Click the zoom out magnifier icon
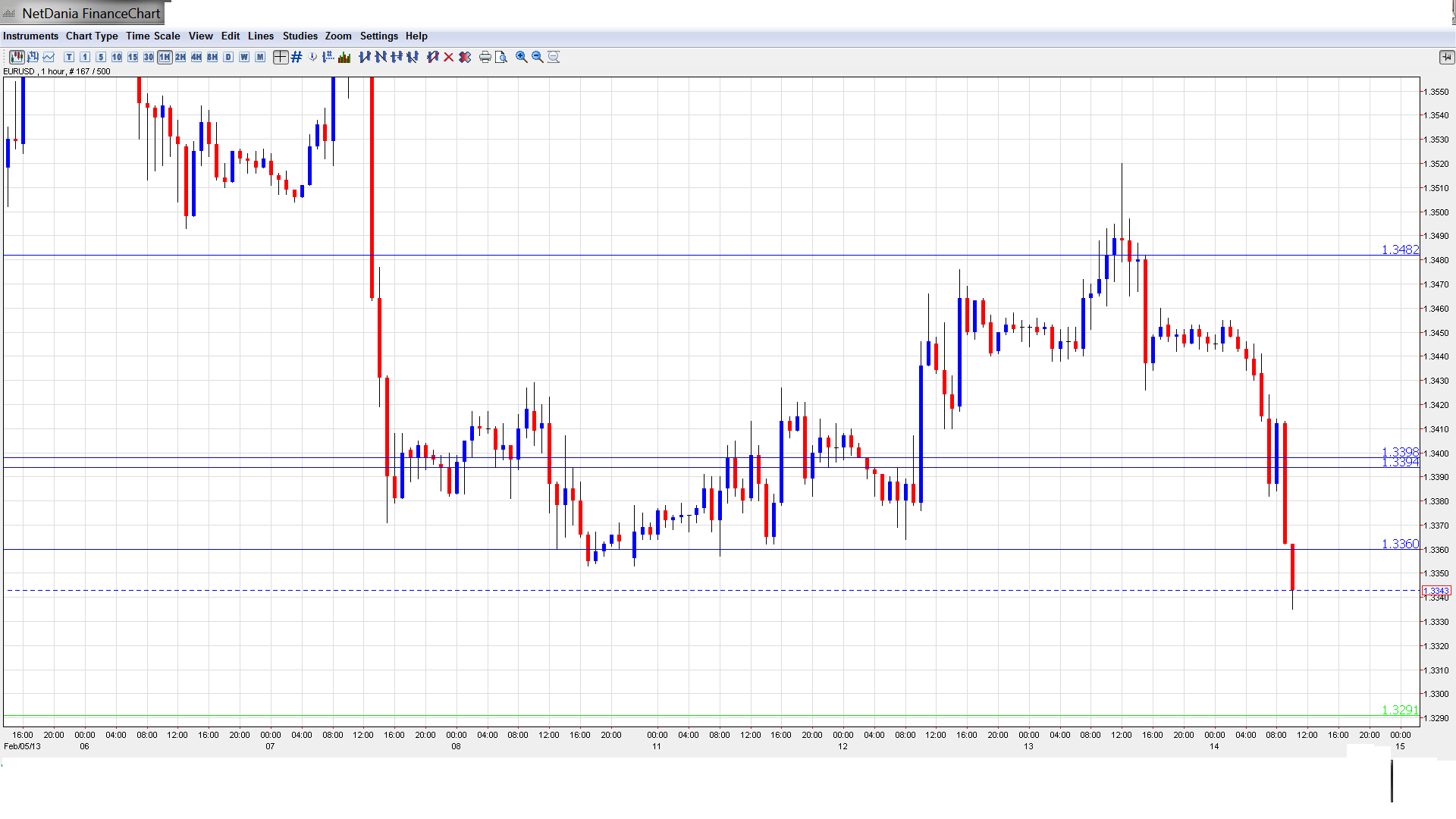The height and width of the screenshot is (819, 1456). click(538, 57)
